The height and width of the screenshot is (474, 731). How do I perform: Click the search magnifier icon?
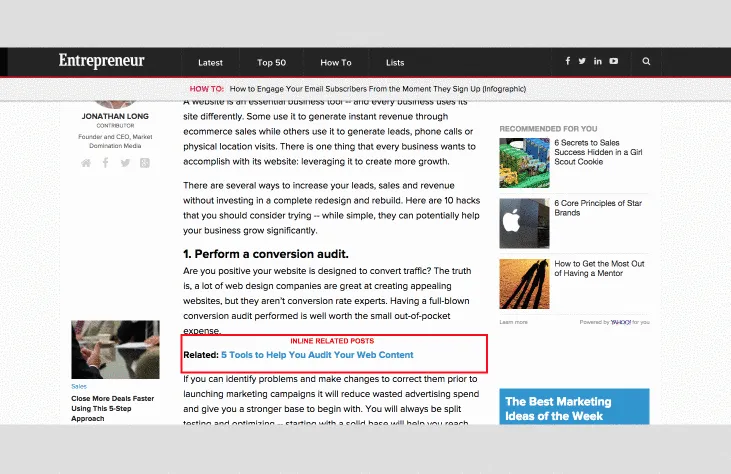tap(646, 62)
